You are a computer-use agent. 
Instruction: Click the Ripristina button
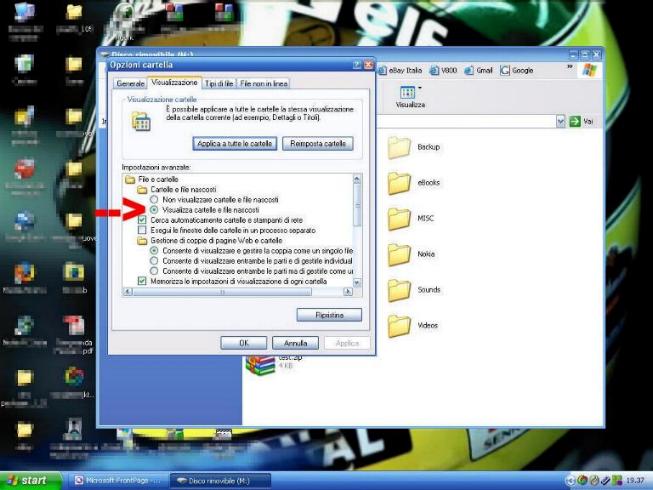[x=329, y=315]
